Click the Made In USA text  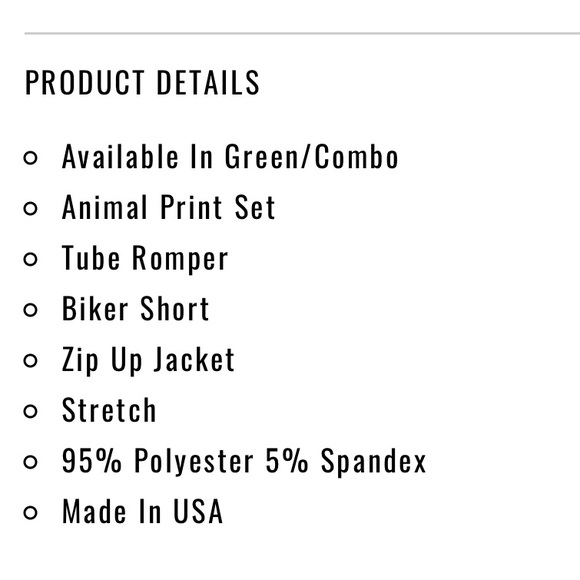(142, 512)
